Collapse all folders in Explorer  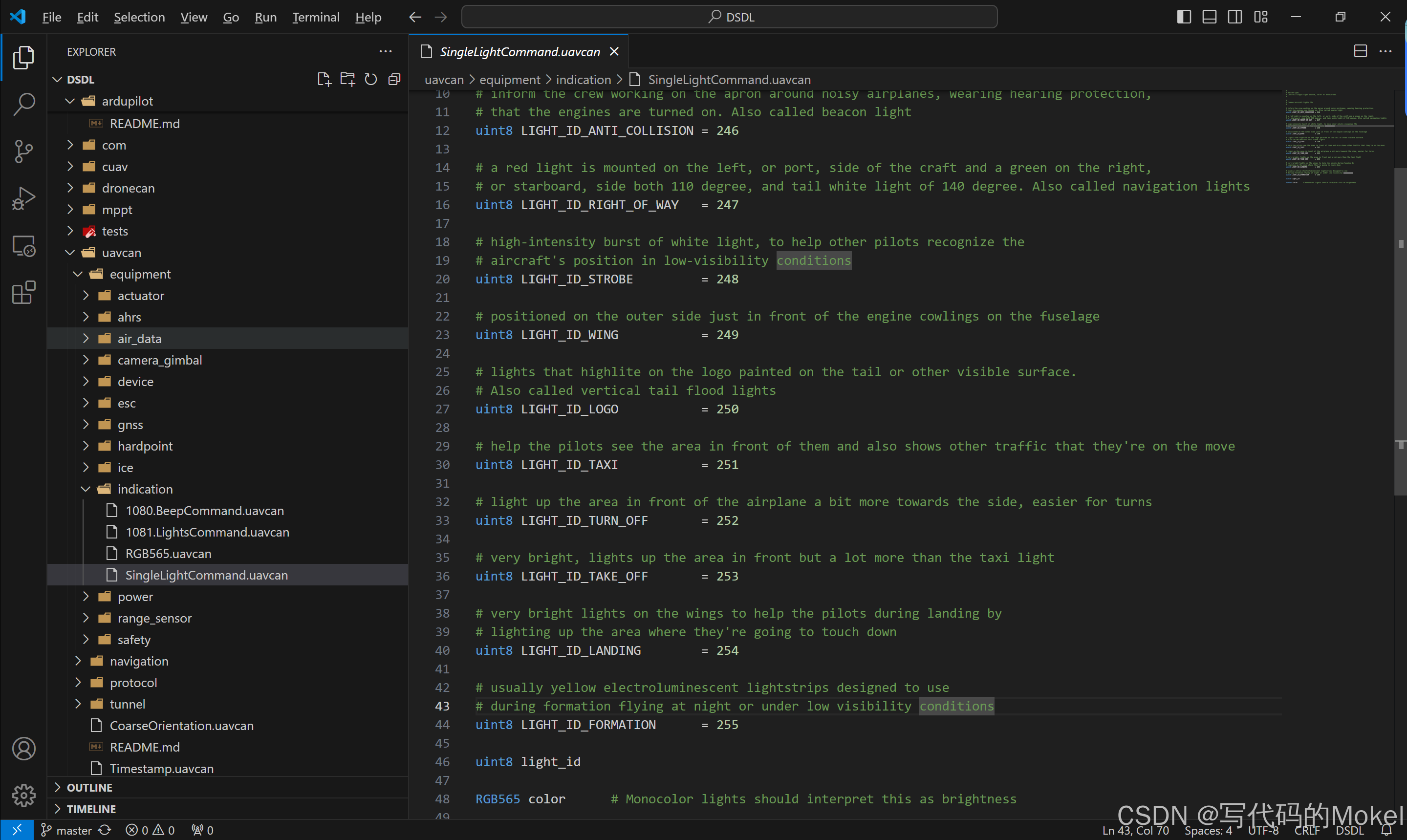coord(394,79)
